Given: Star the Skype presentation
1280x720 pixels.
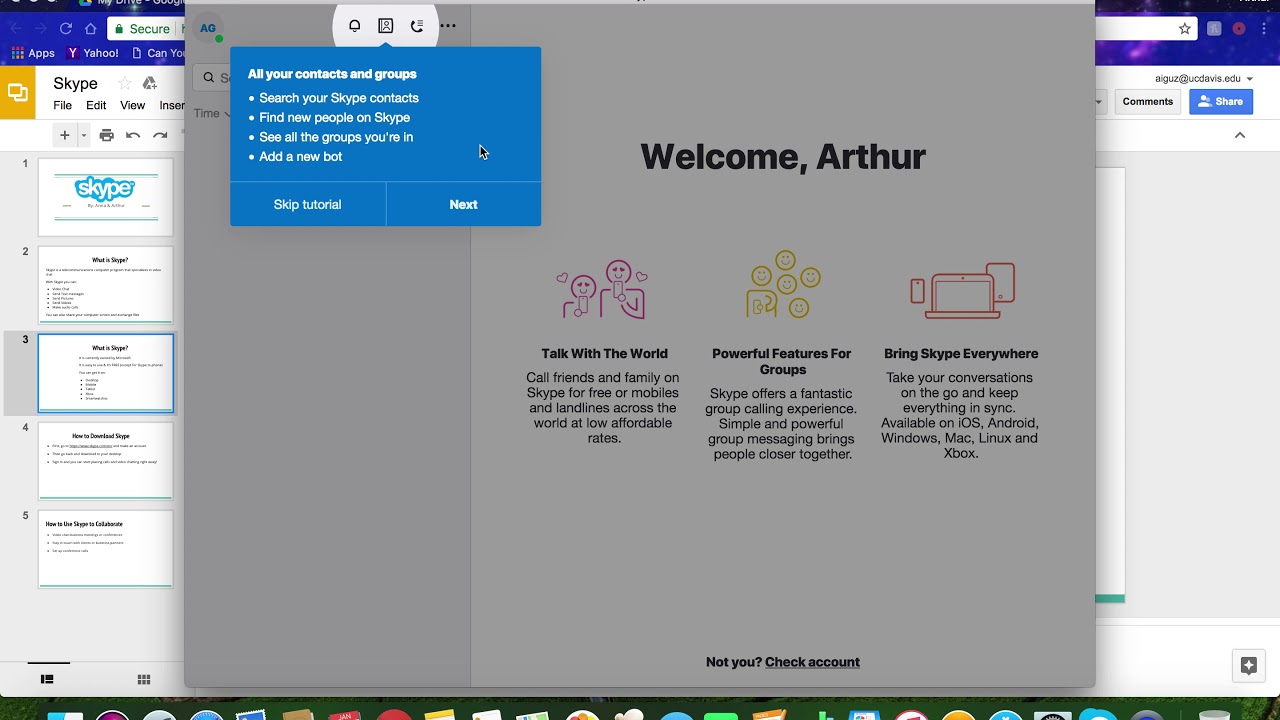Looking at the screenshot, I should point(124,83).
